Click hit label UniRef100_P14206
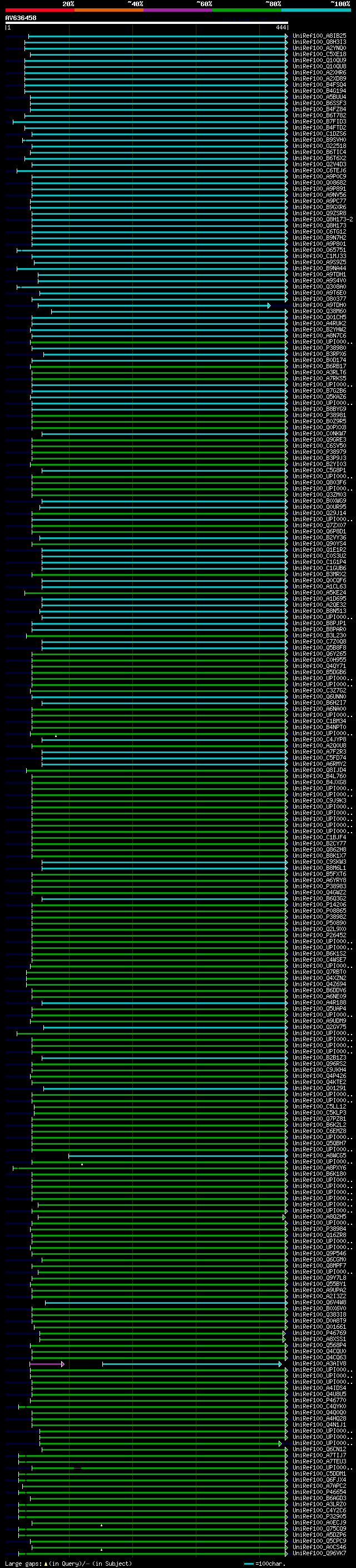This screenshot has width=356, height=1568. [319, 905]
